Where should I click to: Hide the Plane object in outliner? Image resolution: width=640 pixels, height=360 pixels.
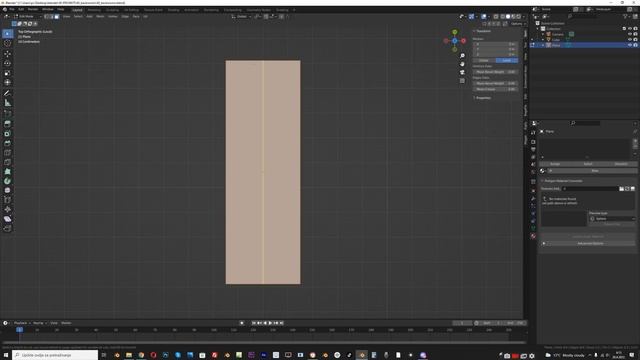pyautogui.click(x=629, y=45)
